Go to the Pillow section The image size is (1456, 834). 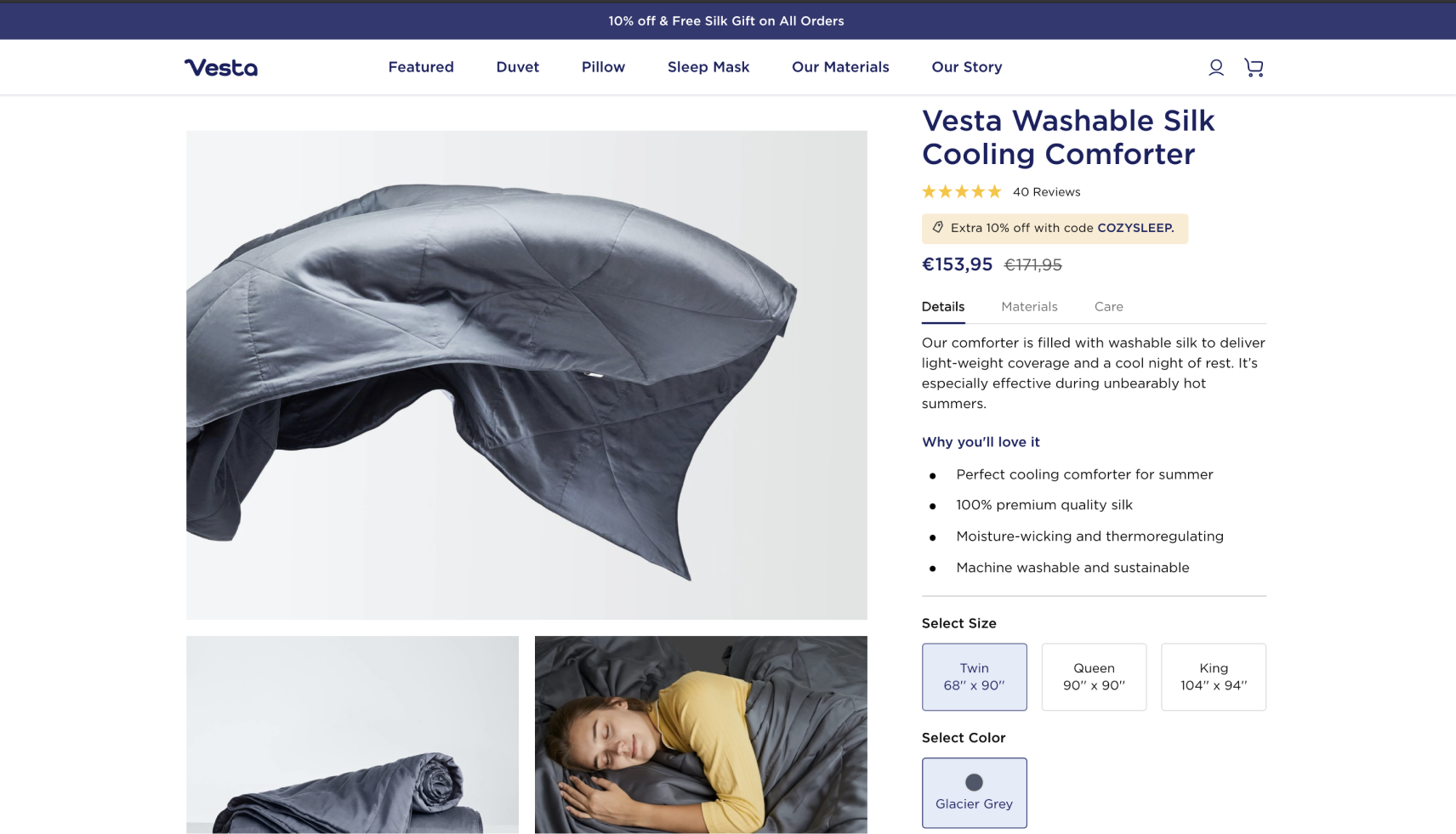603,67
